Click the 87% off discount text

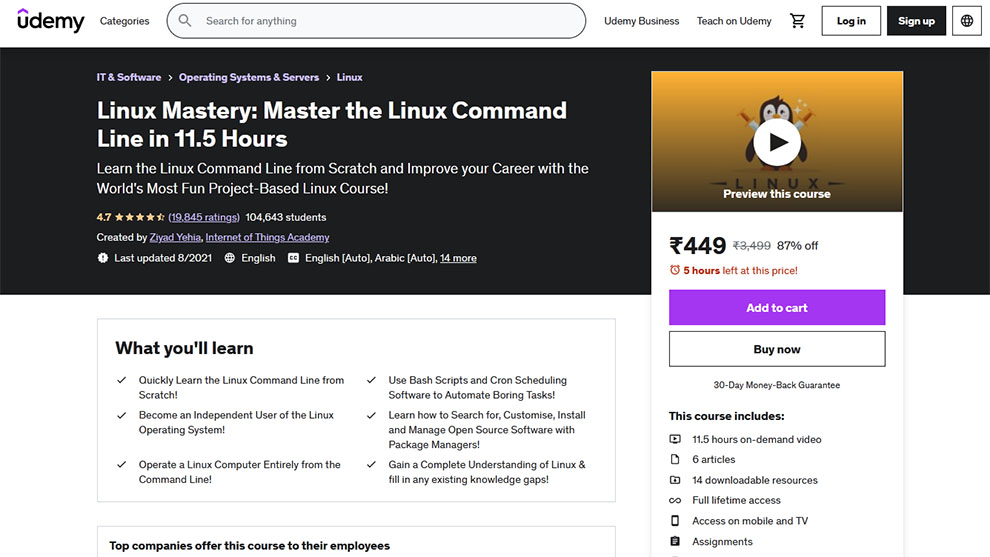(797, 246)
